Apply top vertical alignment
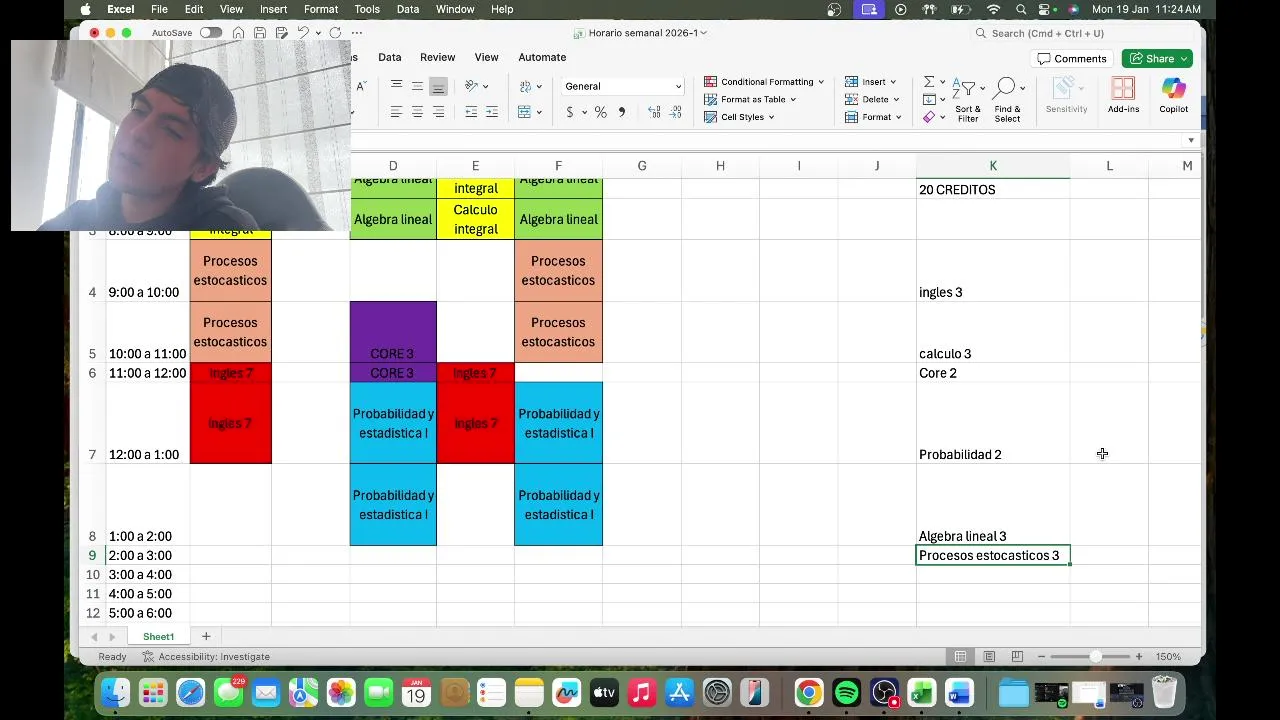 pos(396,86)
